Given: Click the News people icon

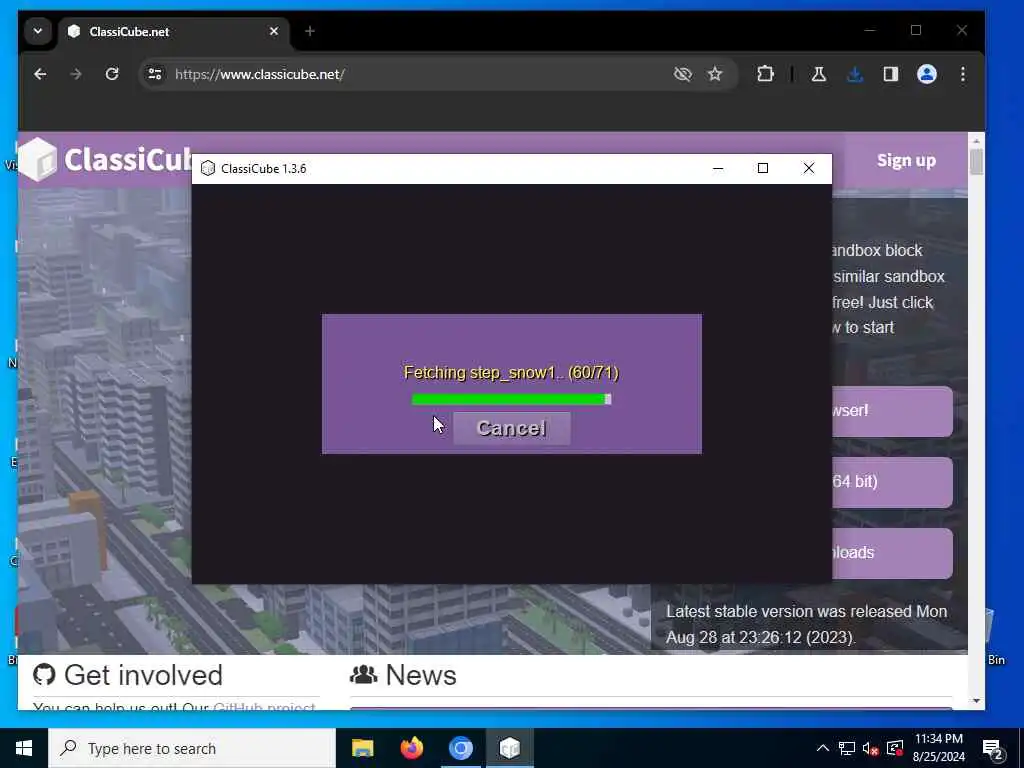Looking at the screenshot, I should coord(364,675).
